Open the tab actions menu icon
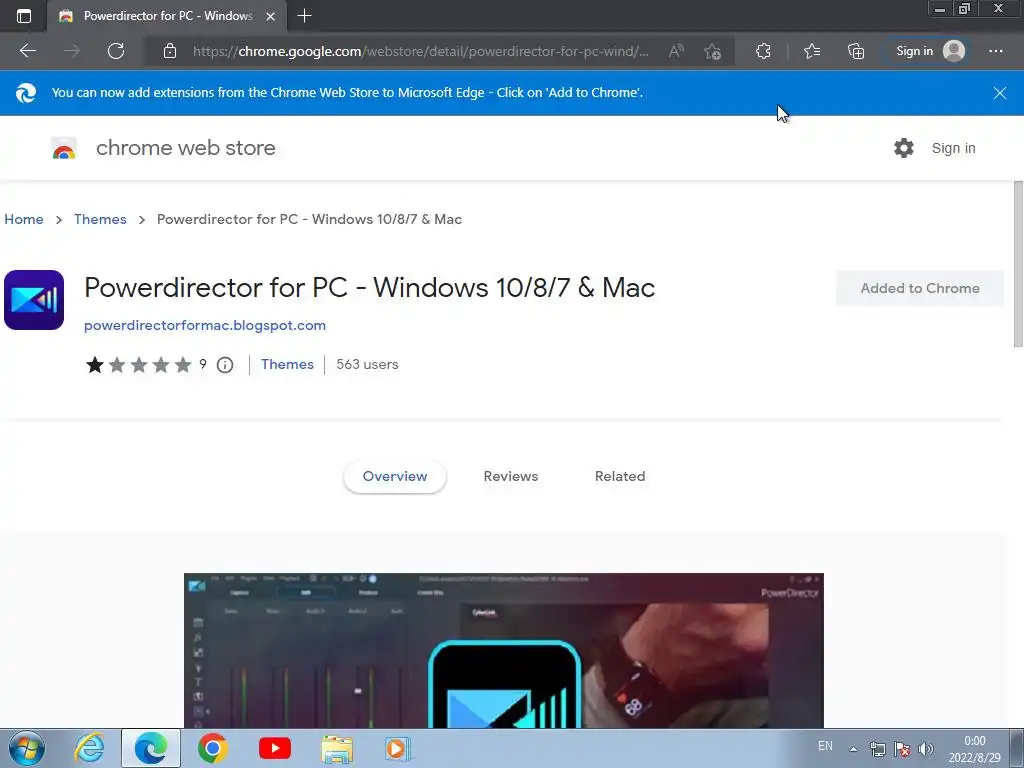Screen dimensions: 1024x768 [x=24, y=16]
